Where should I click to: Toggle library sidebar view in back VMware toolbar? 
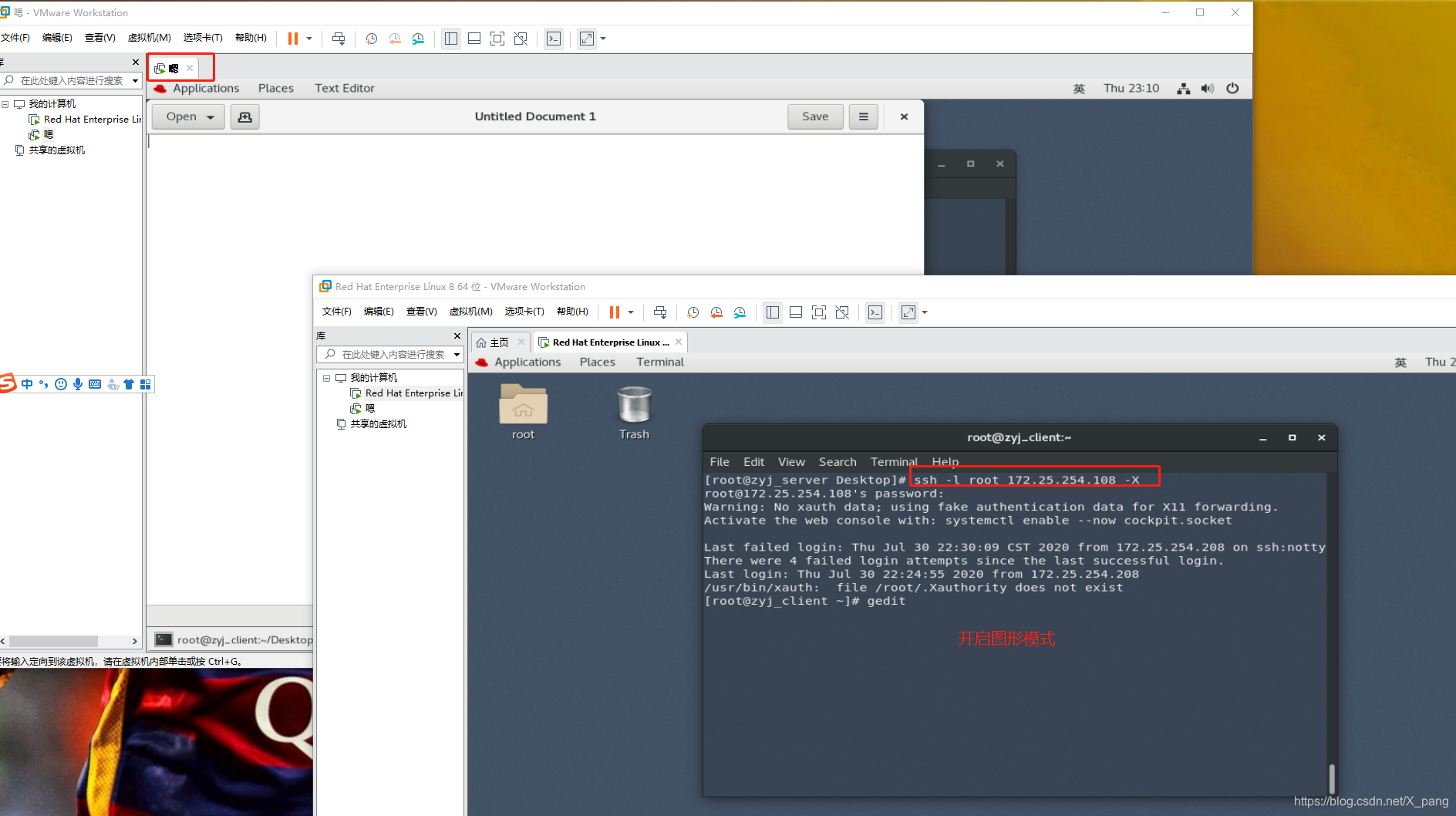(x=451, y=39)
